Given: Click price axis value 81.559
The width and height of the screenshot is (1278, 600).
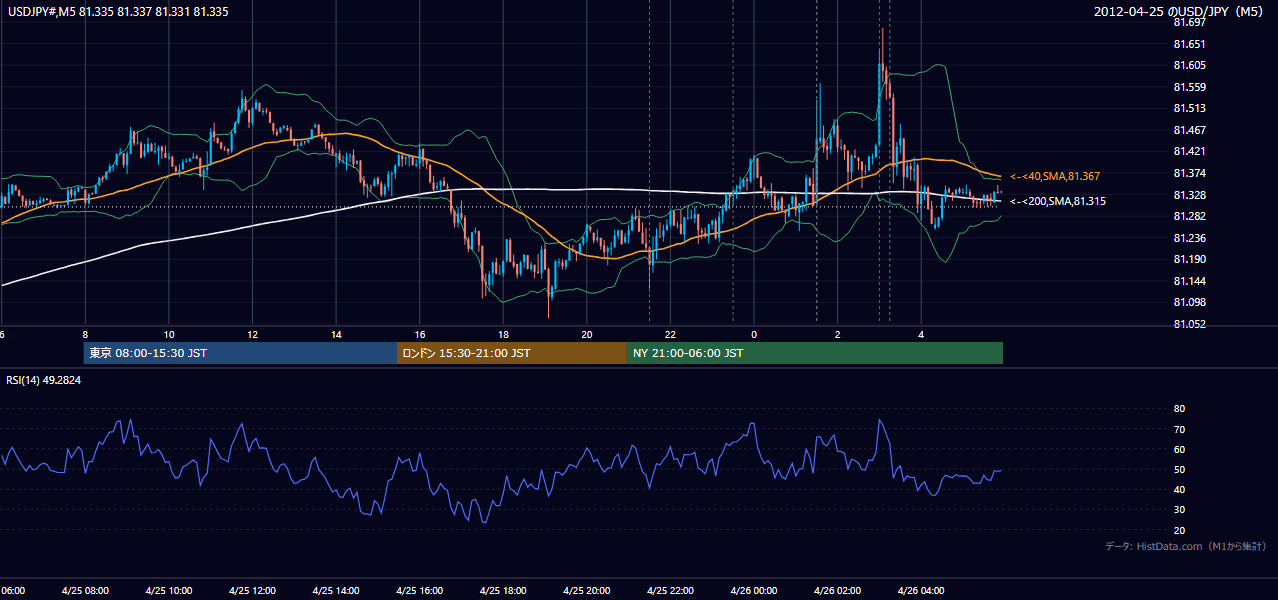Looking at the screenshot, I should [1188, 87].
